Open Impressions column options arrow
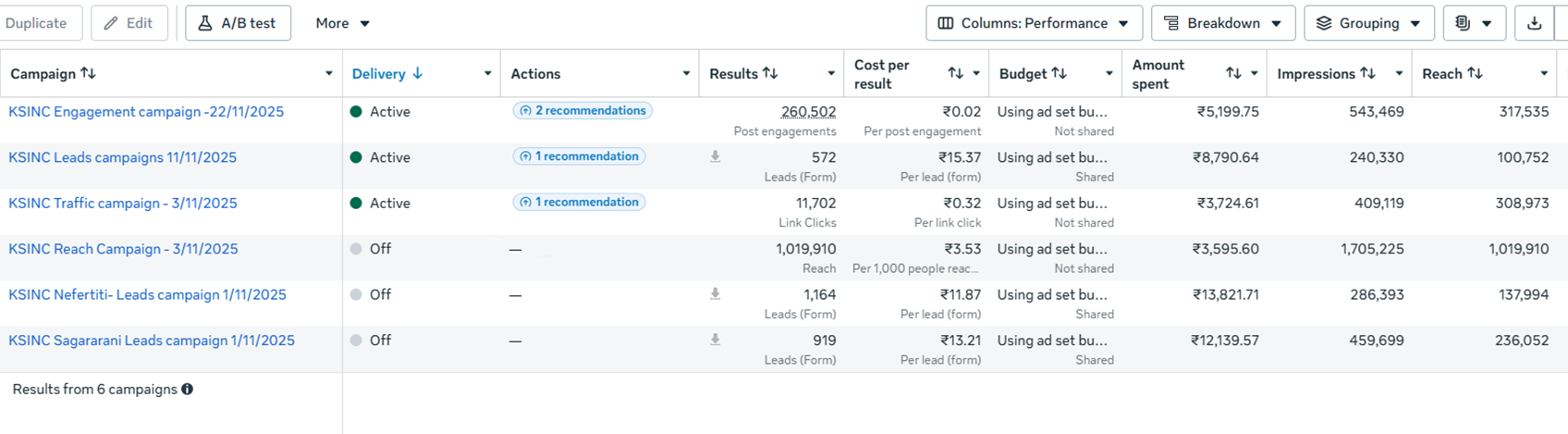The width and height of the screenshot is (1568, 434). pyautogui.click(x=1399, y=74)
